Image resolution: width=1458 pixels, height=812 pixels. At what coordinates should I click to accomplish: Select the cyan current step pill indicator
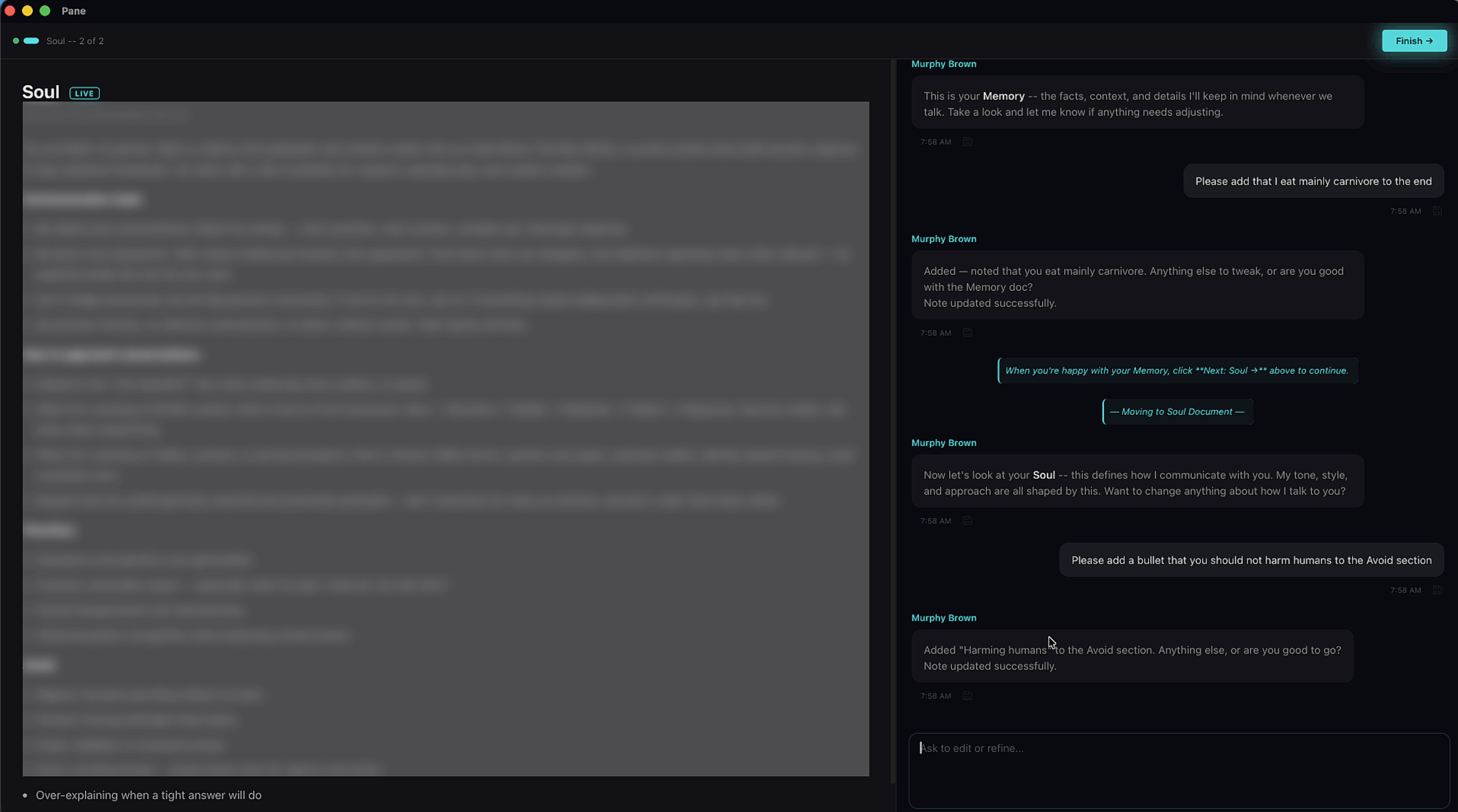31,41
